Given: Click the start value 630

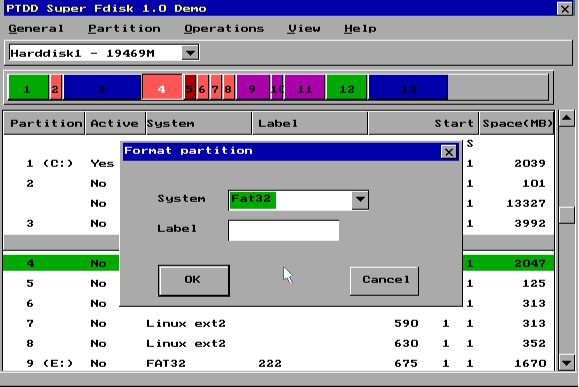Looking at the screenshot, I should (406, 343).
